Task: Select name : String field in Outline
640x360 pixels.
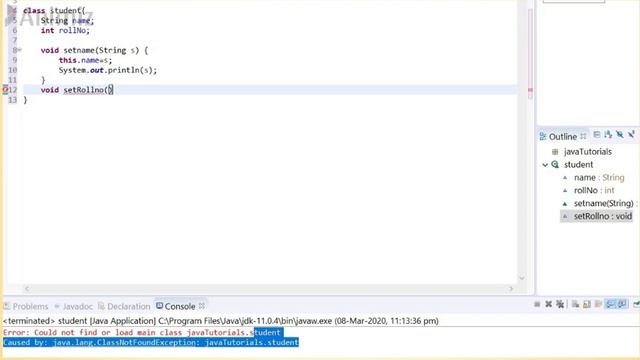Action: point(599,178)
